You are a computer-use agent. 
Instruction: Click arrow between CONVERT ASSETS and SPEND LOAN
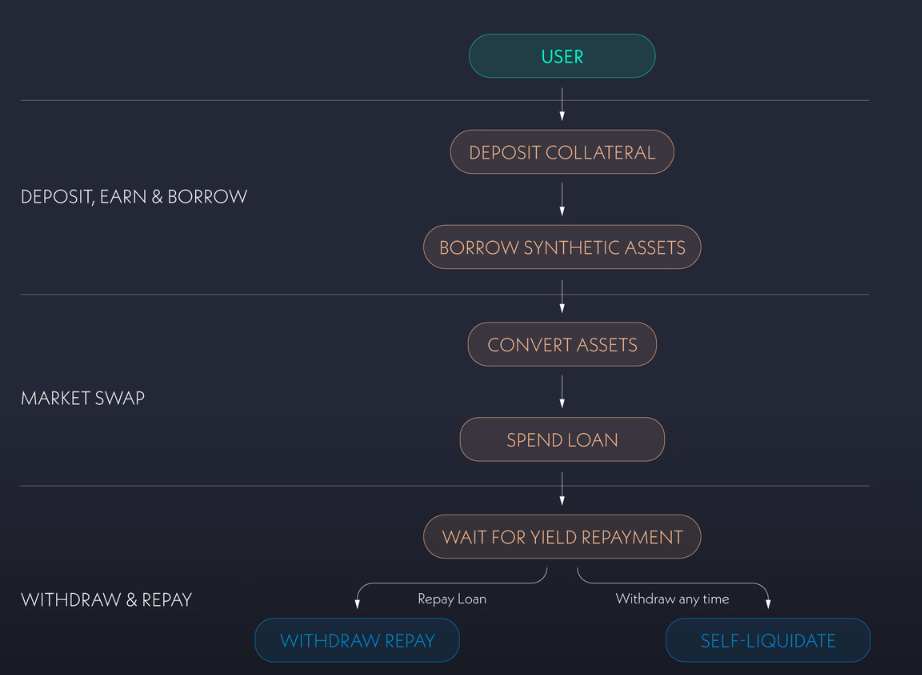pyautogui.click(x=562, y=391)
